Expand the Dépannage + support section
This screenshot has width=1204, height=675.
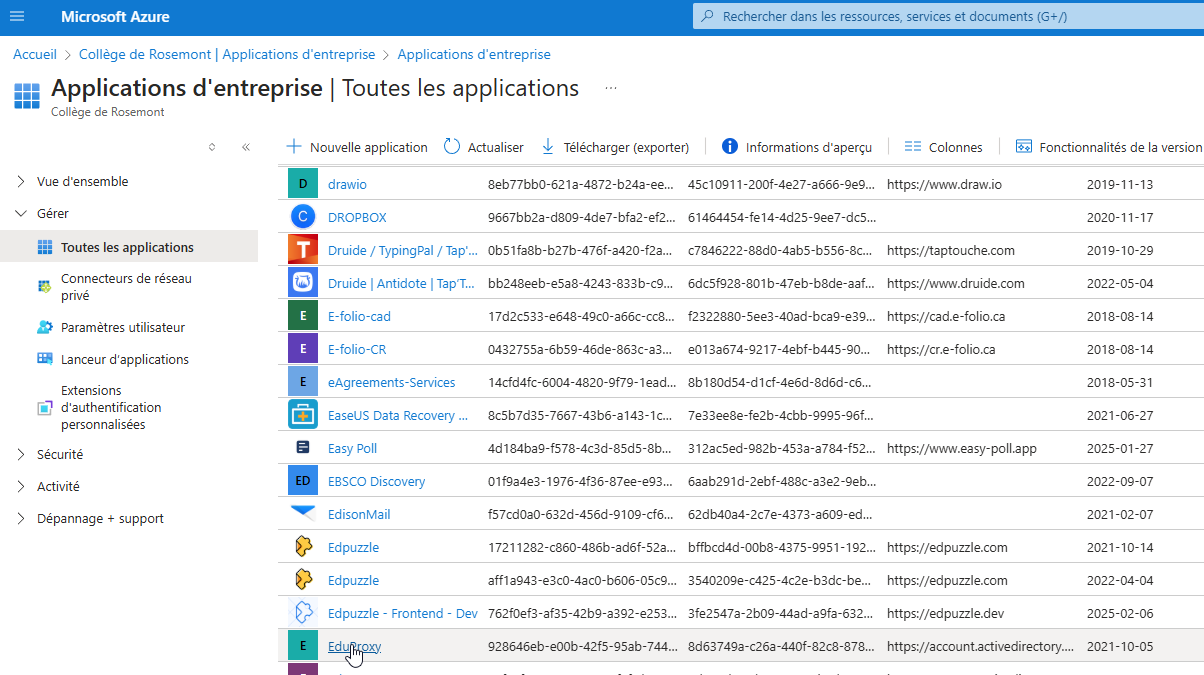pyautogui.click(x=22, y=519)
